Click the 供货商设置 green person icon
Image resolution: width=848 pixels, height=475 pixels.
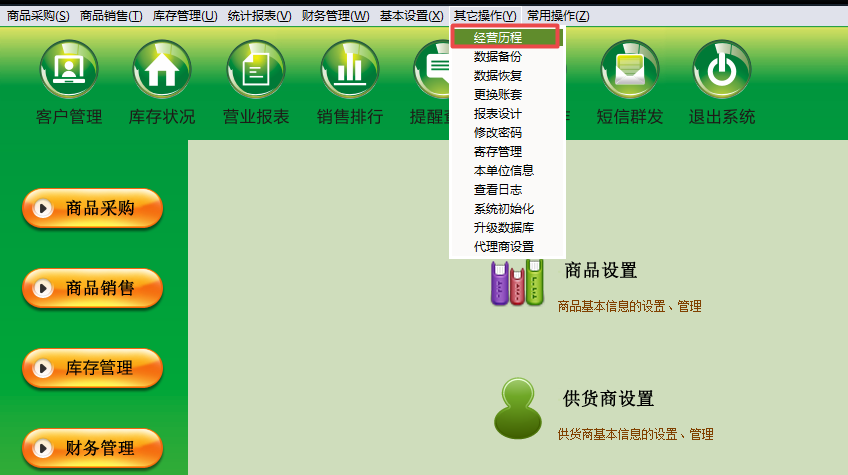point(518,409)
